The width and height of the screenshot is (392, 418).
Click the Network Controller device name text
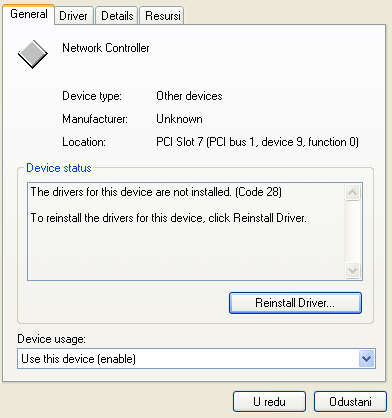click(106, 48)
